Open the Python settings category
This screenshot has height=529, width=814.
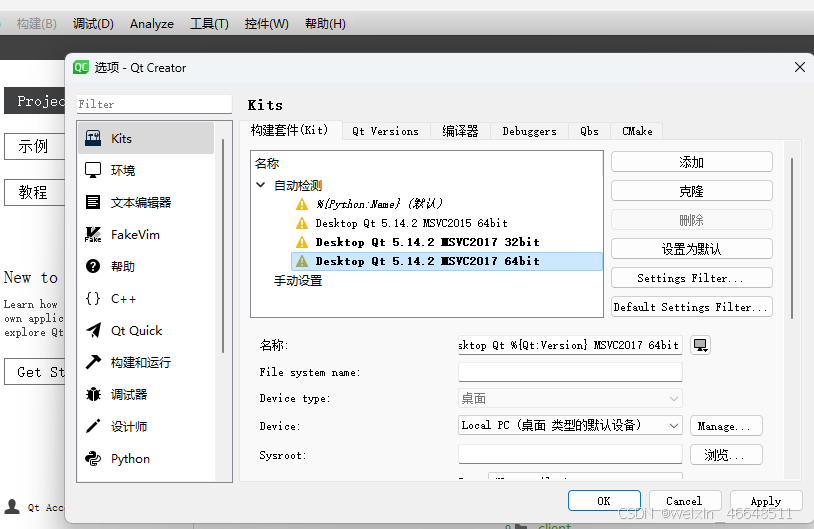pos(130,458)
